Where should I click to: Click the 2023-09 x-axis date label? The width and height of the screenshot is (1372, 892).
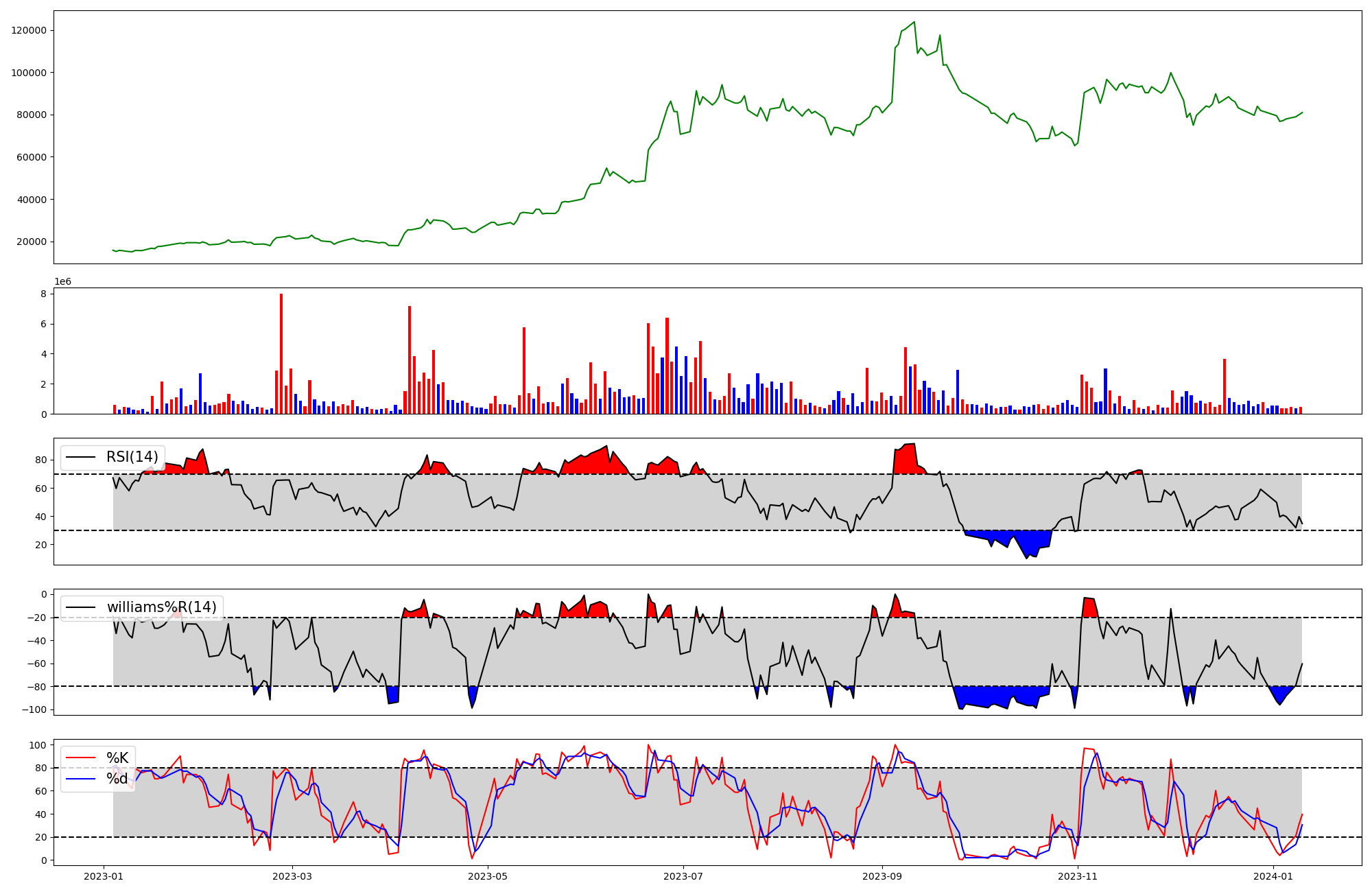click(x=882, y=876)
